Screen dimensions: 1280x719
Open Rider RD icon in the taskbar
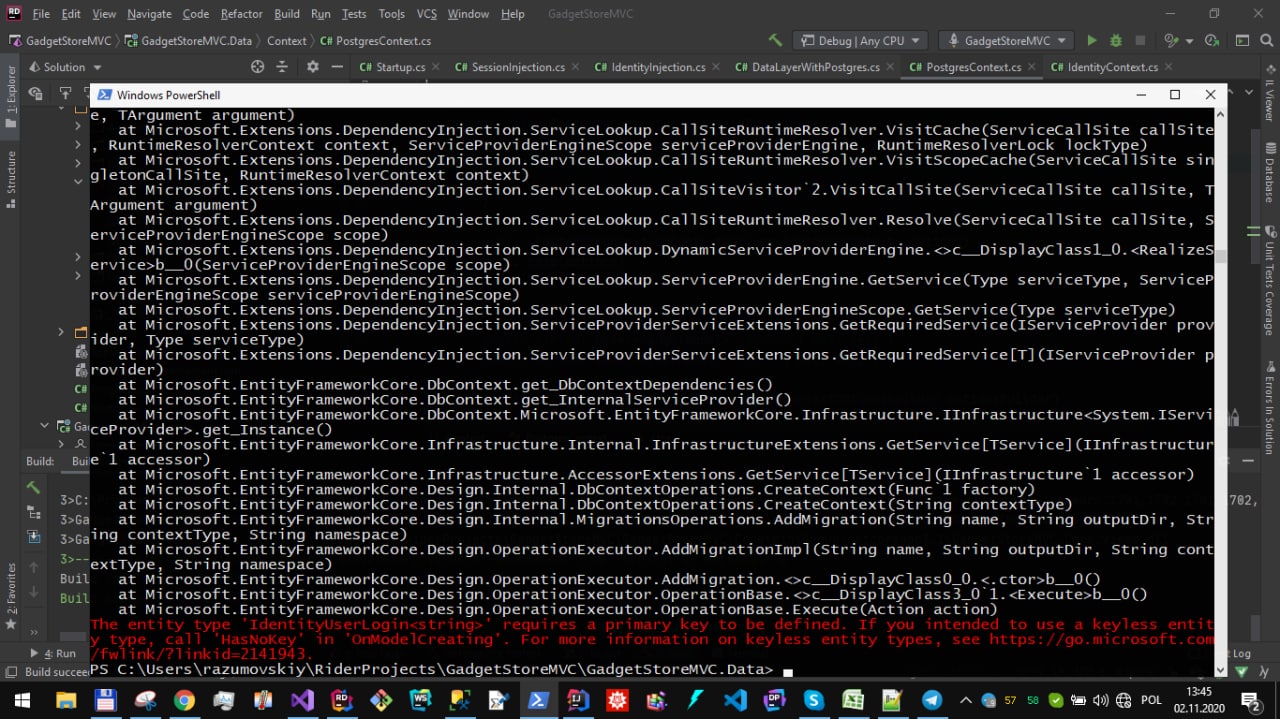coord(342,700)
